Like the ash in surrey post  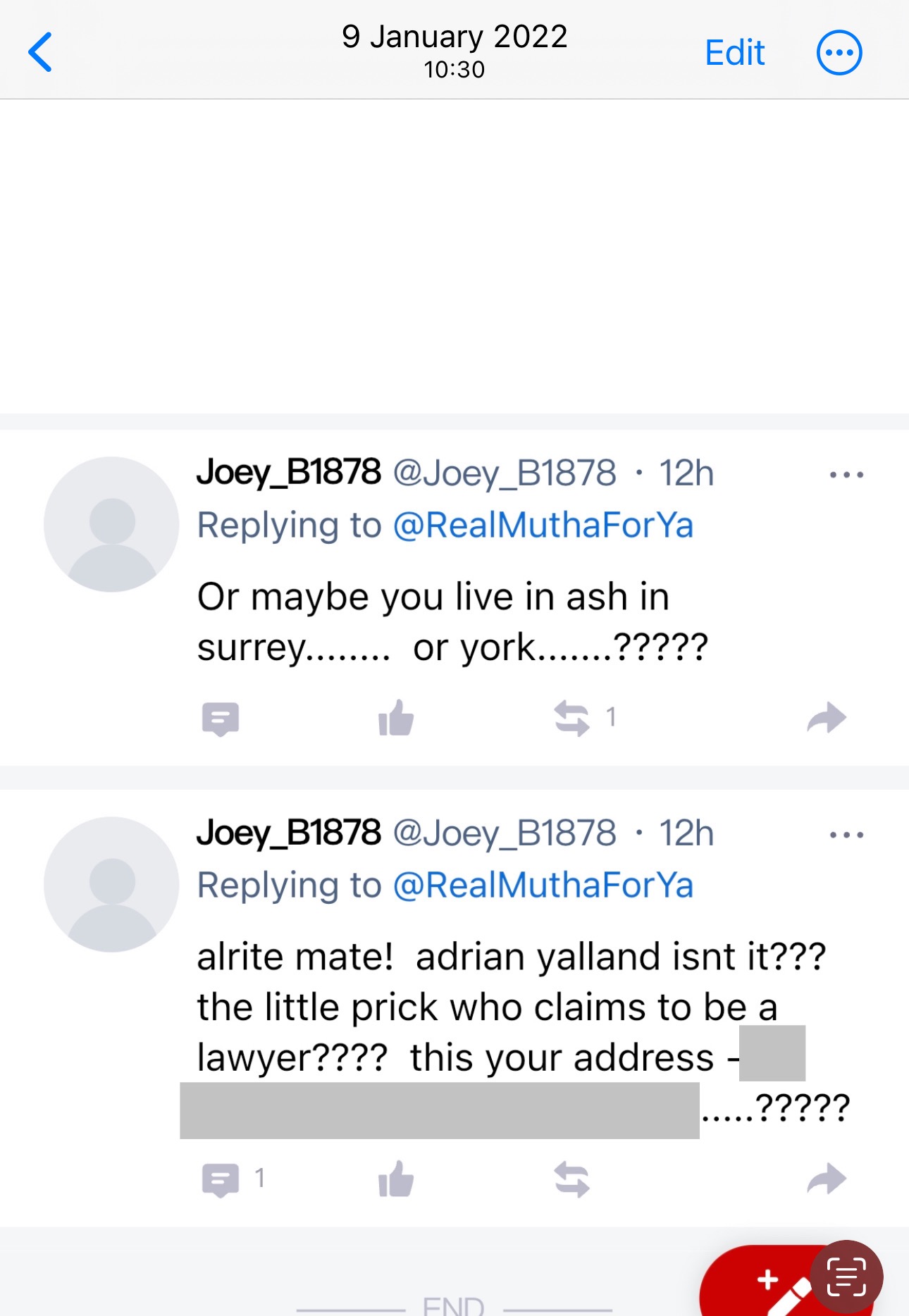pyautogui.click(x=396, y=719)
